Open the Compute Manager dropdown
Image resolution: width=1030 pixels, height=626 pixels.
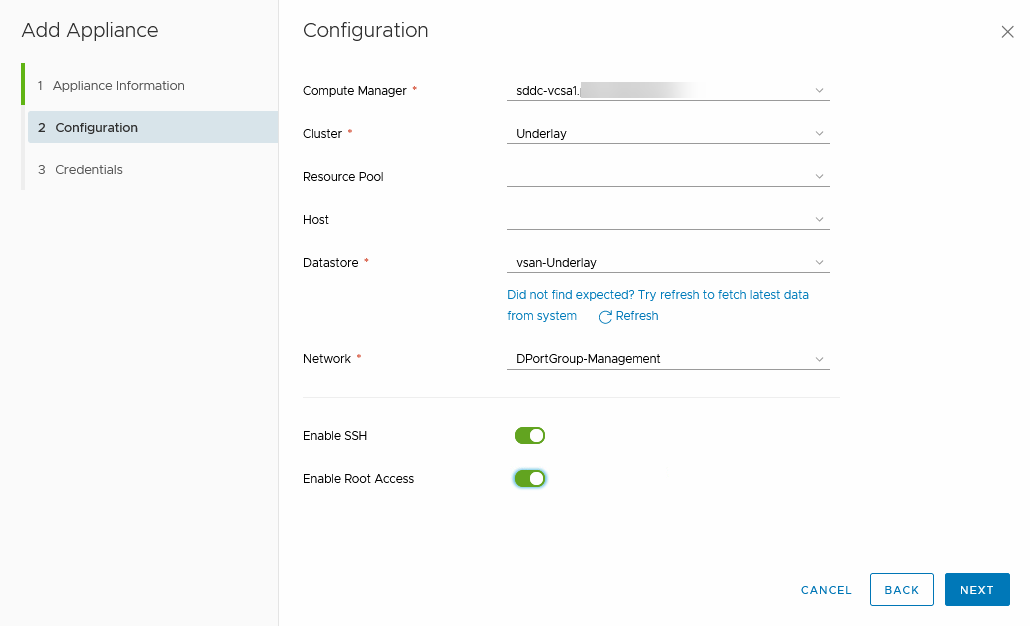[x=667, y=91]
